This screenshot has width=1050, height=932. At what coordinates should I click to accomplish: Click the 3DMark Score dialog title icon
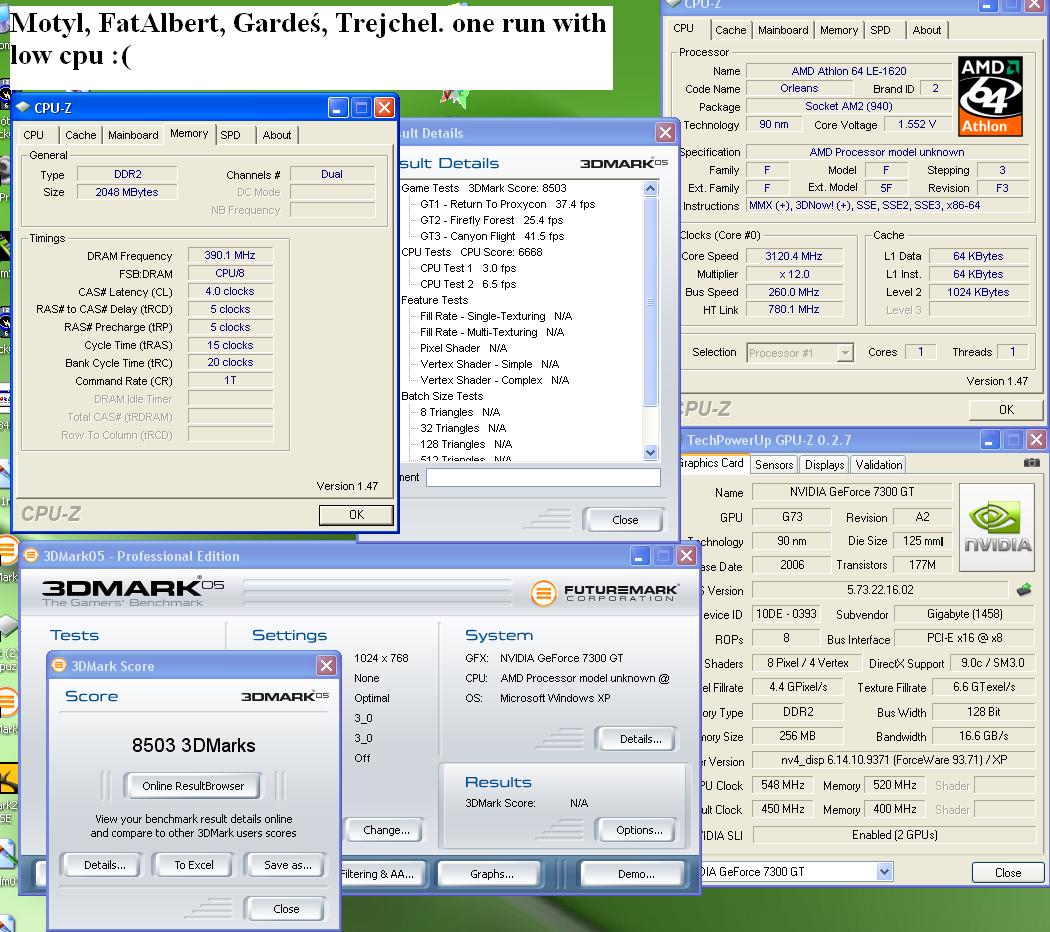click(x=59, y=665)
